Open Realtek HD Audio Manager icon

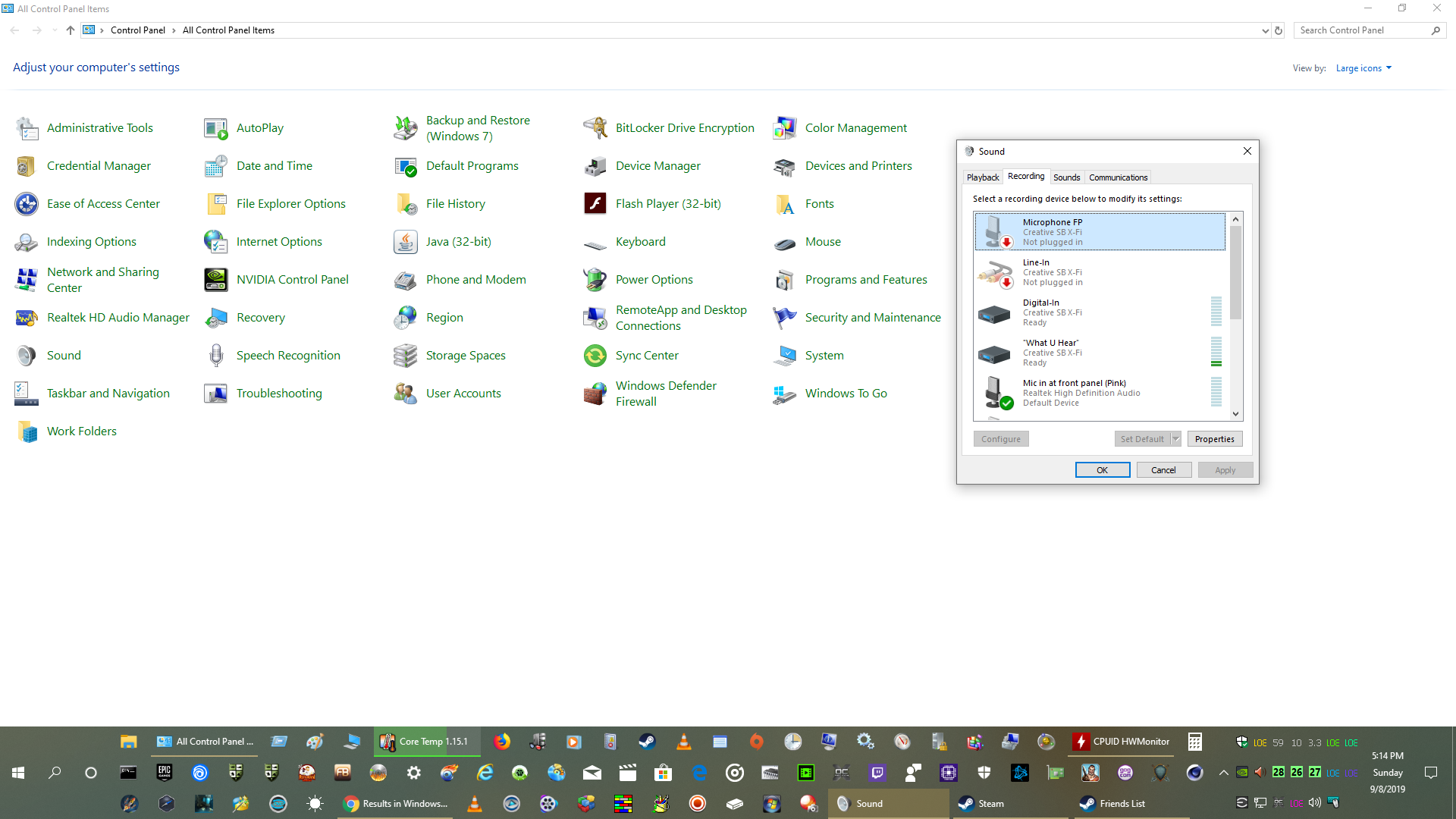click(27, 318)
